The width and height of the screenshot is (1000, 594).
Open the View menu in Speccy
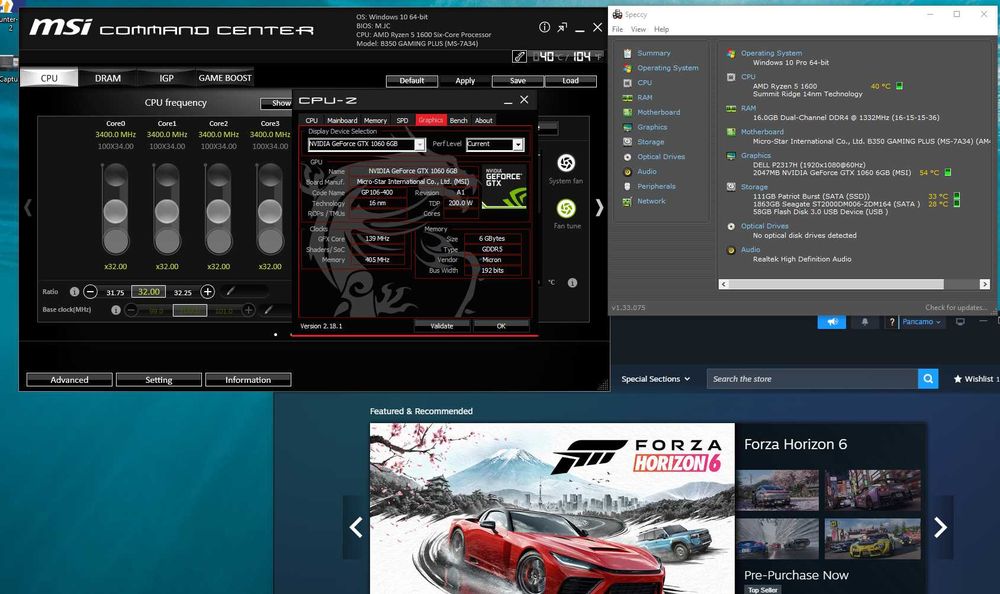coord(638,29)
